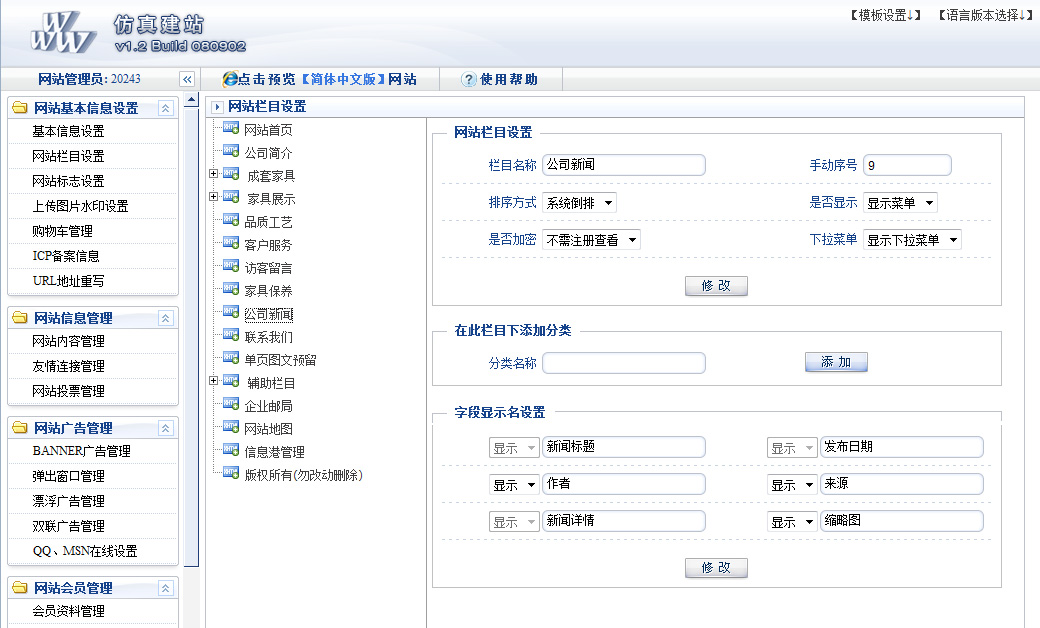
Task: Click the help question mark icon
Action: (468, 79)
